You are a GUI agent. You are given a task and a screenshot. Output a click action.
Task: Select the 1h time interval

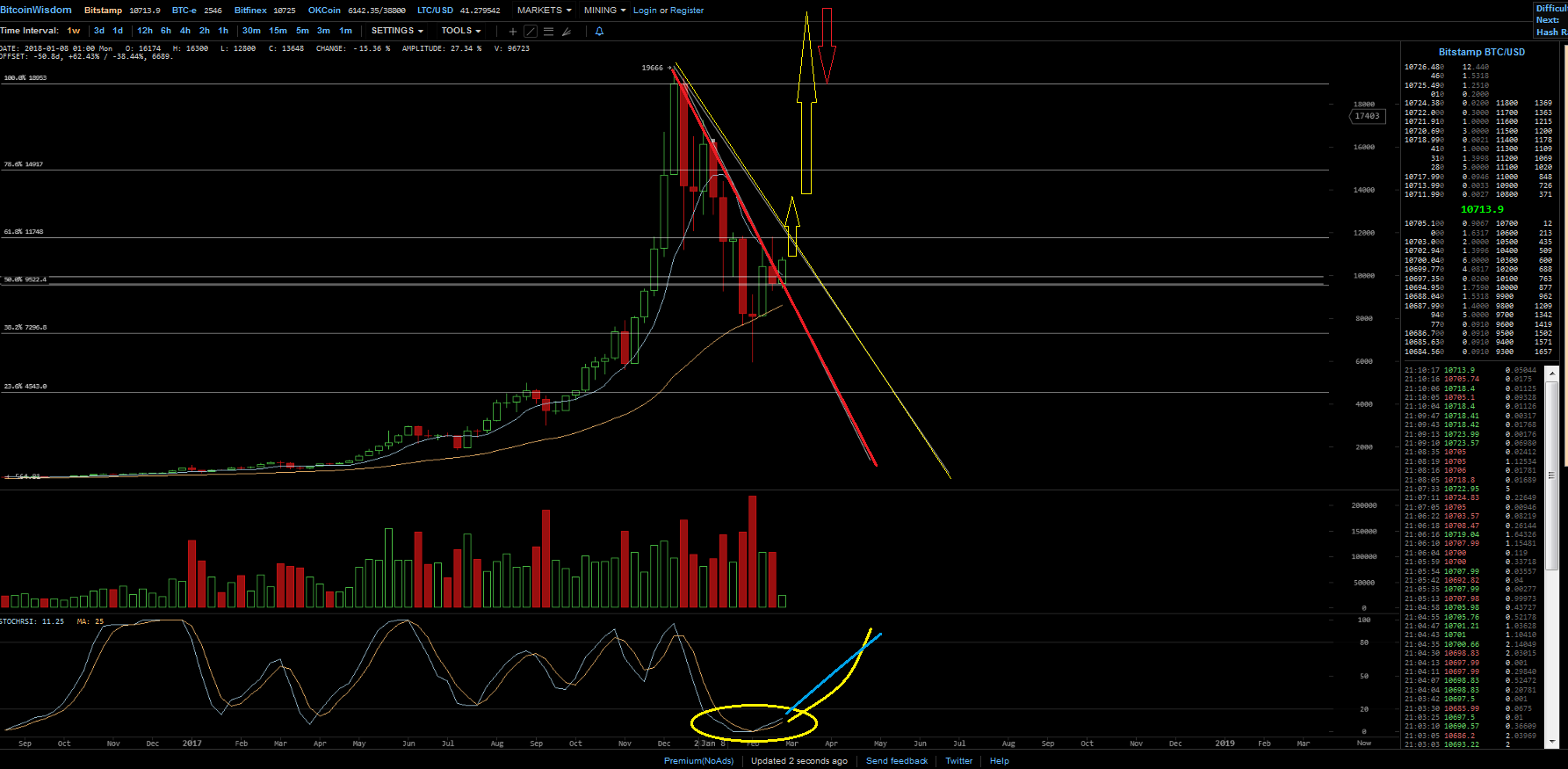click(223, 31)
